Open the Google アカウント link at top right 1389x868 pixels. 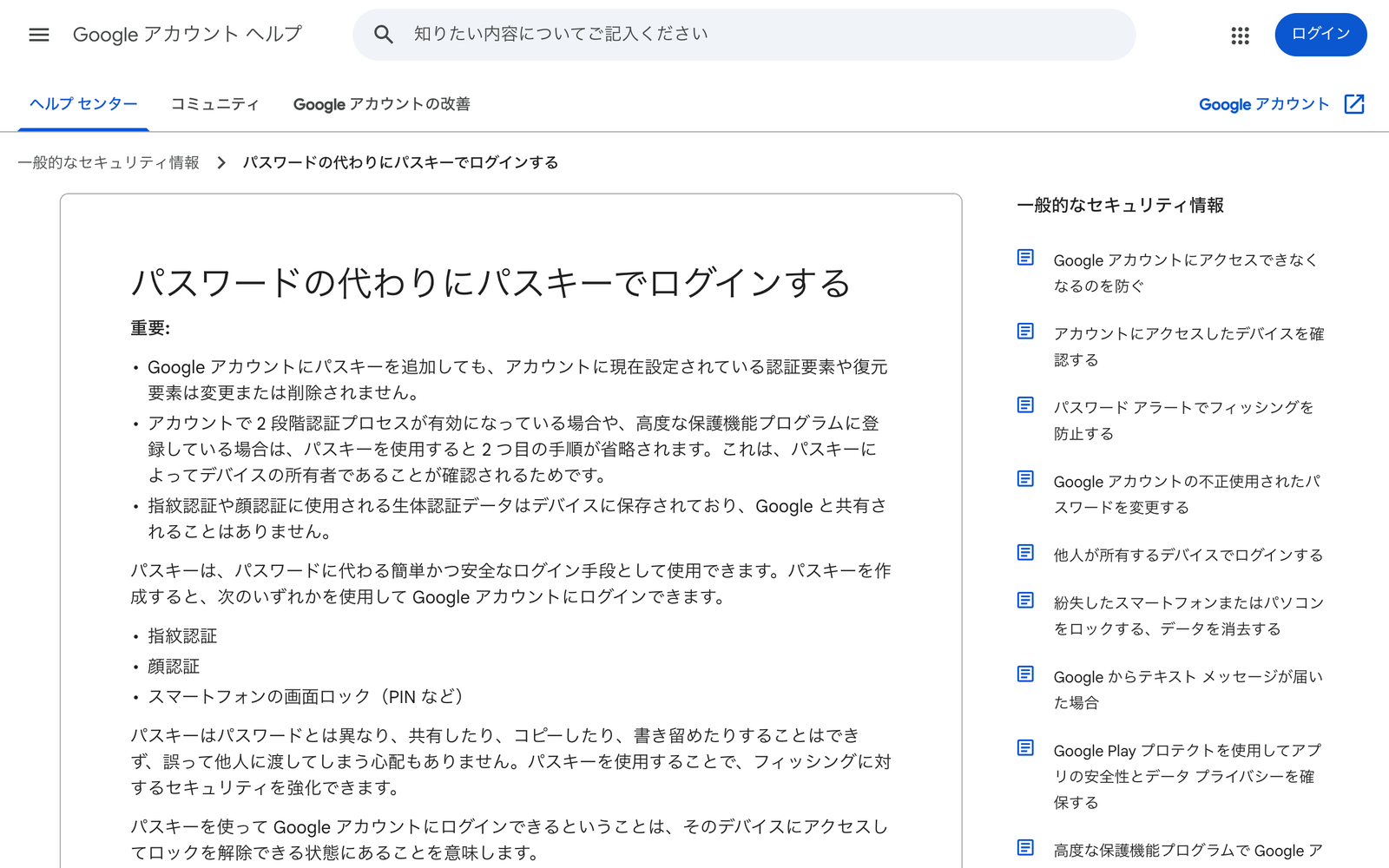click(1264, 104)
